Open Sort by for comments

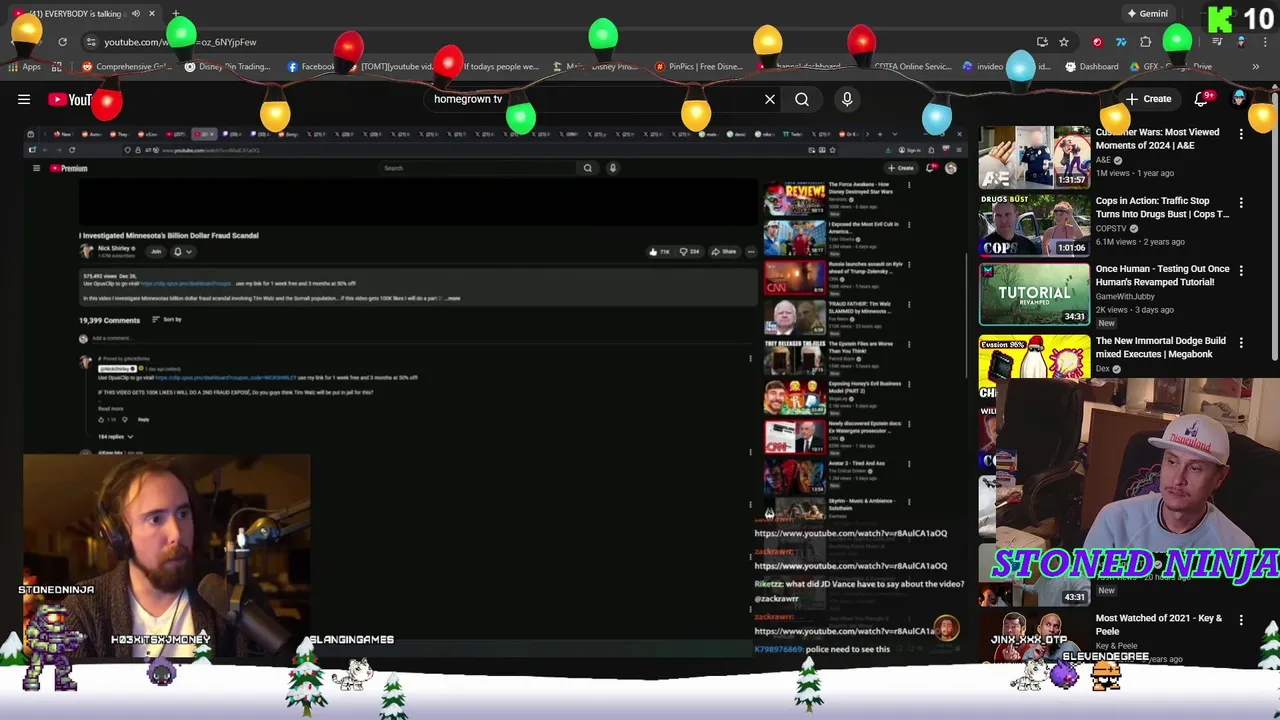[167, 320]
